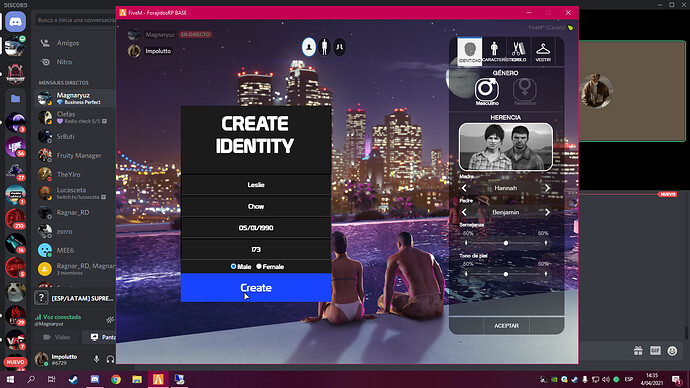The width and height of the screenshot is (690, 388).
Task: Open Discord home icon in sidebar
Action: pyautogui.click(x=15, y=22)
